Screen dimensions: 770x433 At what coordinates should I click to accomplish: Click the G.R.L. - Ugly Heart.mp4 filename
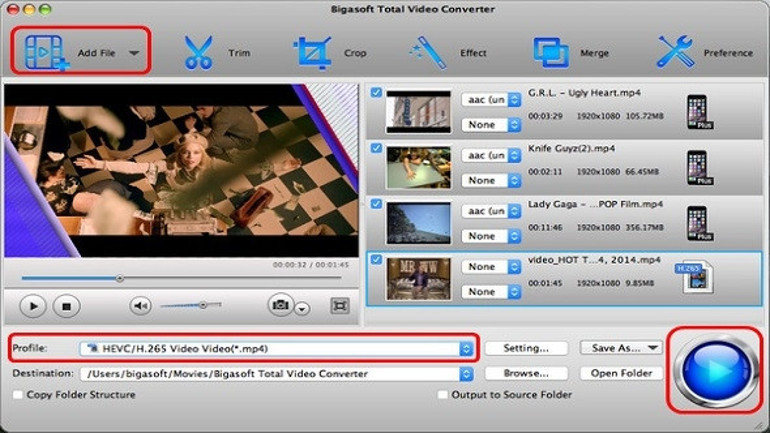[x=584, y=93]
